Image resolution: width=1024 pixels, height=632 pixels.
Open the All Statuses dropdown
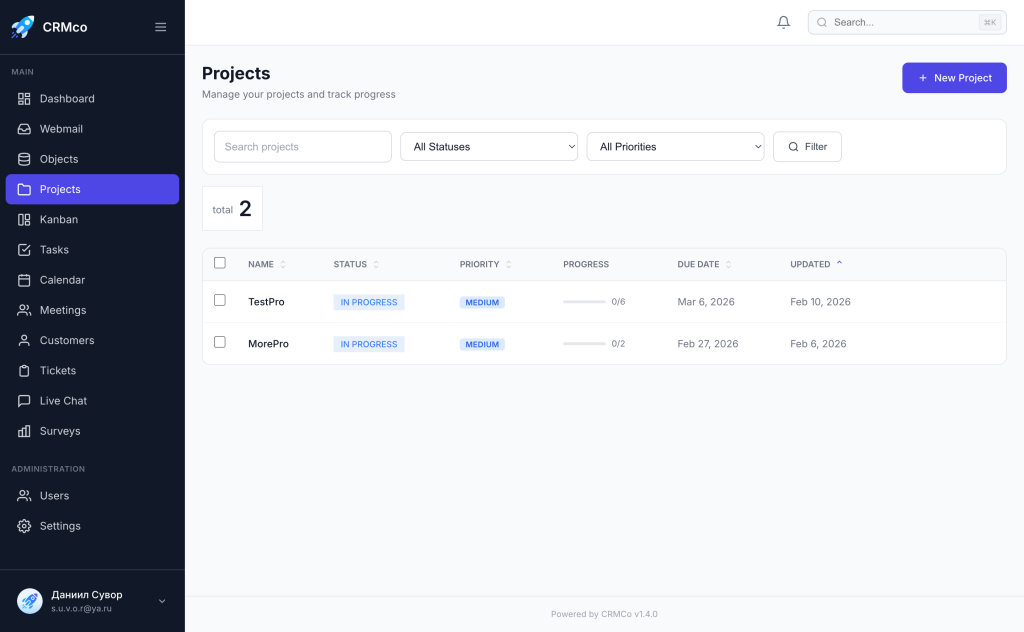(x=489, y=147)
